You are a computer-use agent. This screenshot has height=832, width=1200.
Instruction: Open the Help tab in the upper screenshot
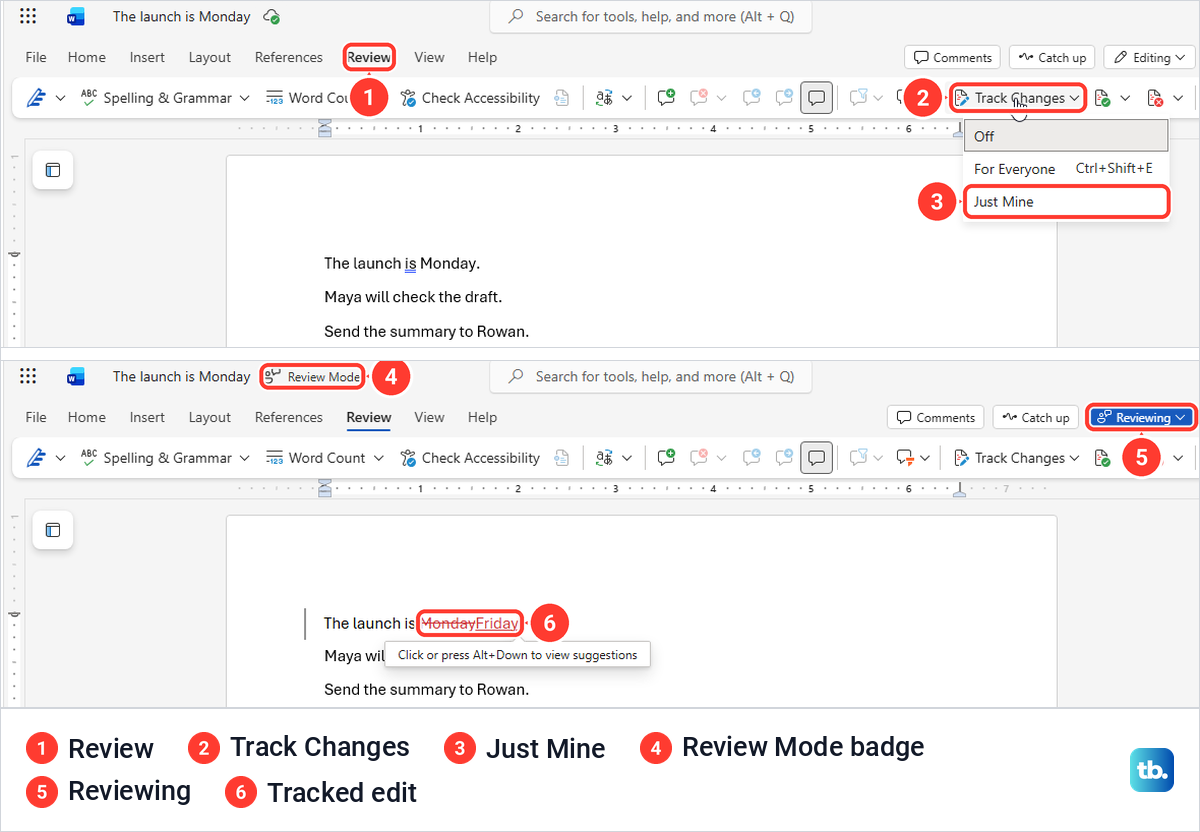[x=482, y=57]
